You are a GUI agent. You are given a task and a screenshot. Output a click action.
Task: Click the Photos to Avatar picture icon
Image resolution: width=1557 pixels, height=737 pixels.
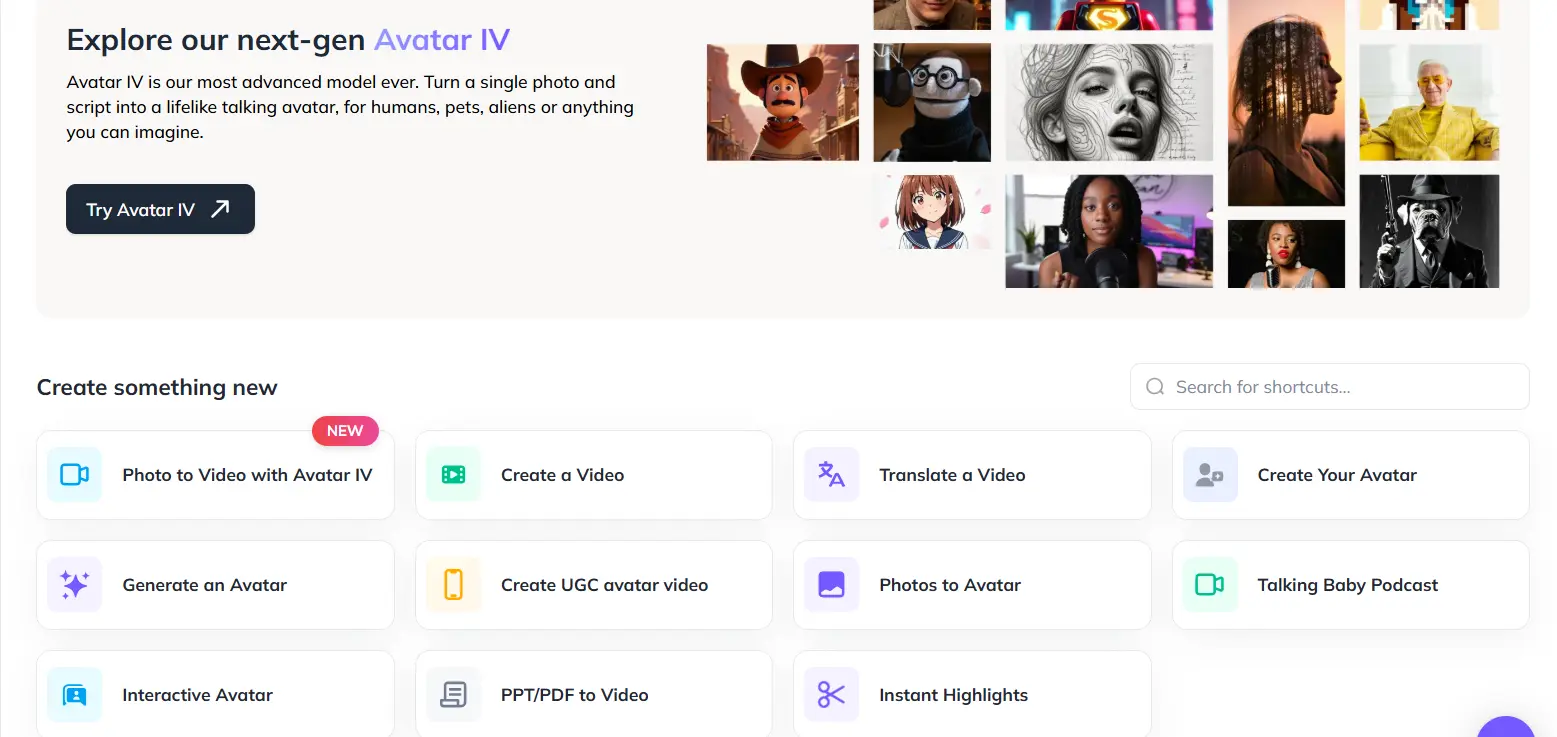[832, 585]
